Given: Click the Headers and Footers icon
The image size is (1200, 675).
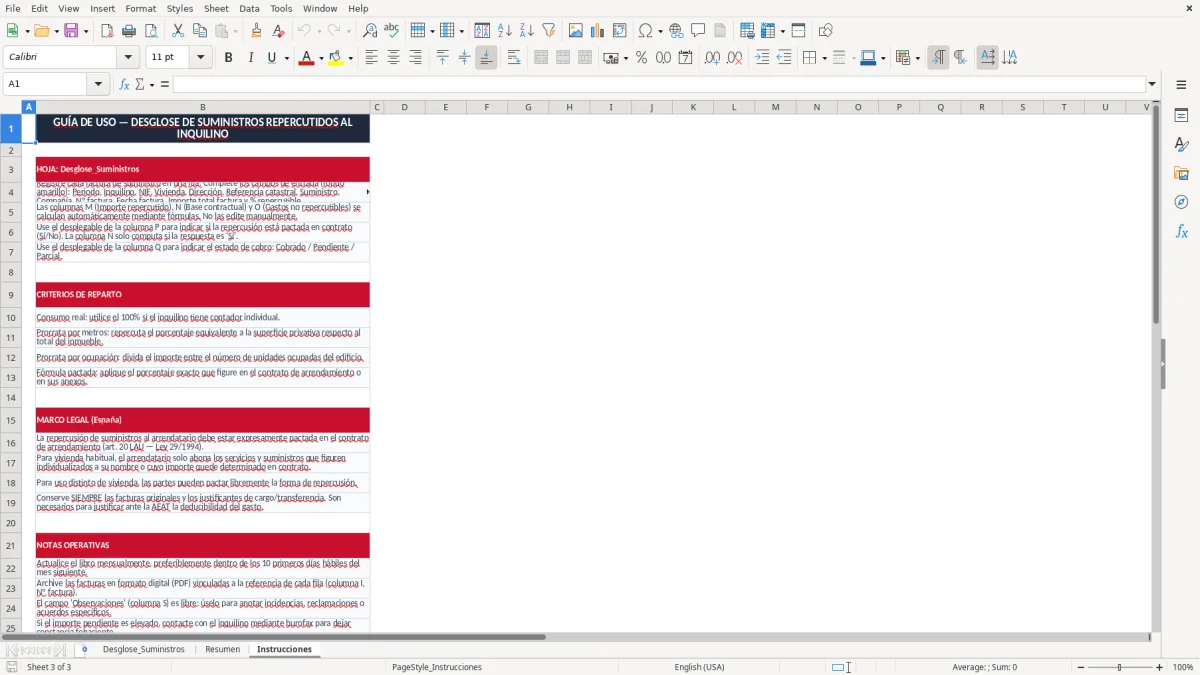Looking at the screenshot, I should point(721,31).
